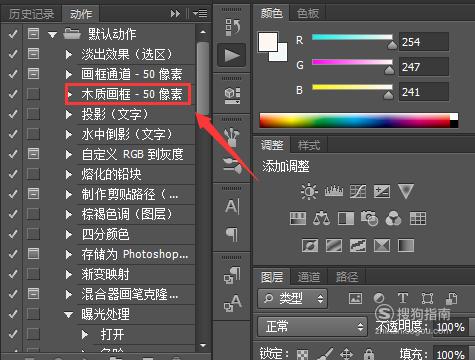This screenshot has height=360, width=475.
Task: Filter layers by adjustment layer icon
Action: point(379,298)
